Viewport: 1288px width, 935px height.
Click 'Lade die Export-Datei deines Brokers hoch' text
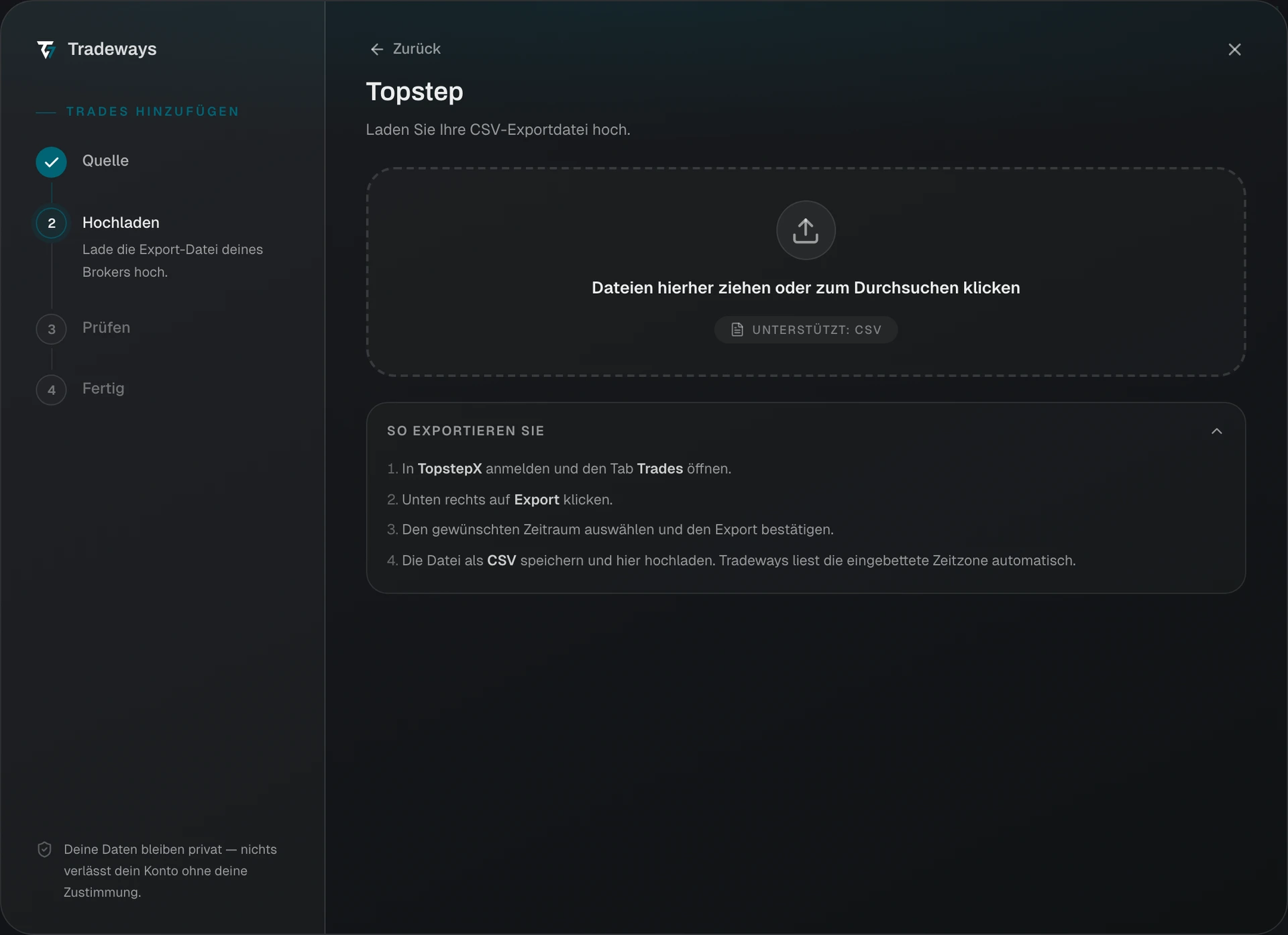[172, 261]
